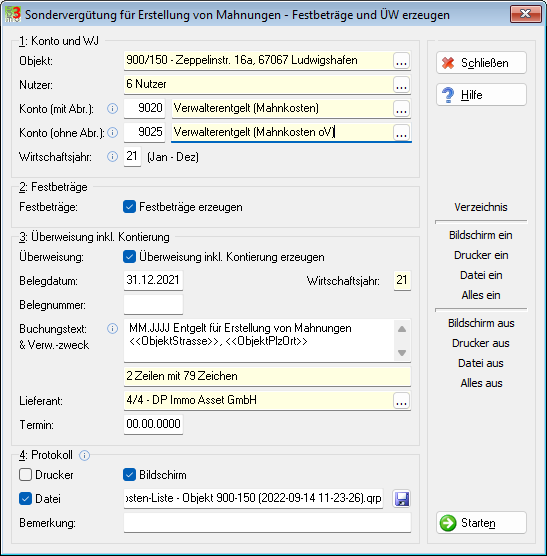Uncheck Festbeträge erzeugen checkbox
The height and width of the screenshot is (556, 547).
click(x=129, y=207)
